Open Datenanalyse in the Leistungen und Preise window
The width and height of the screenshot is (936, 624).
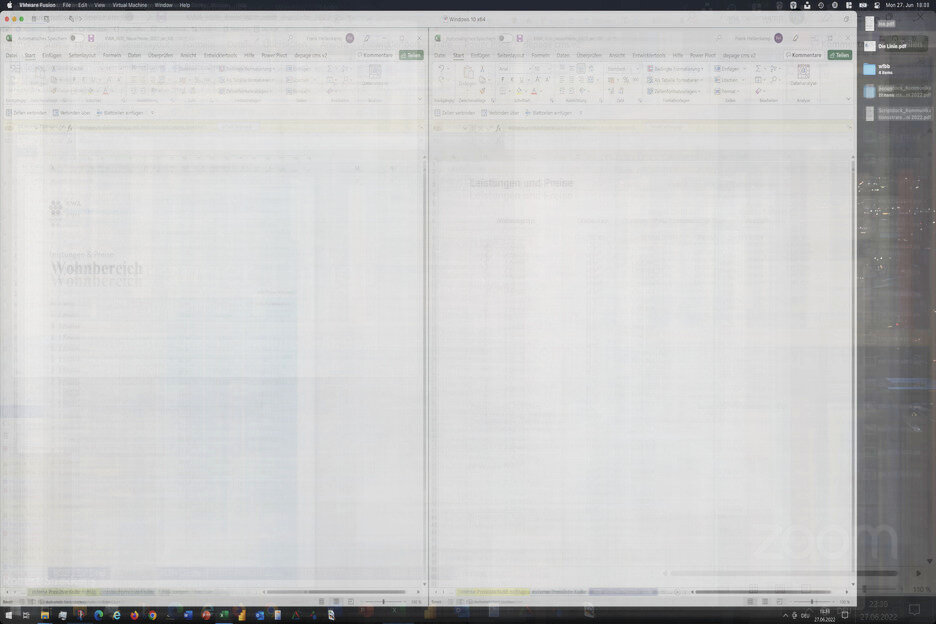pyautogui.click(x=803, y=75)
